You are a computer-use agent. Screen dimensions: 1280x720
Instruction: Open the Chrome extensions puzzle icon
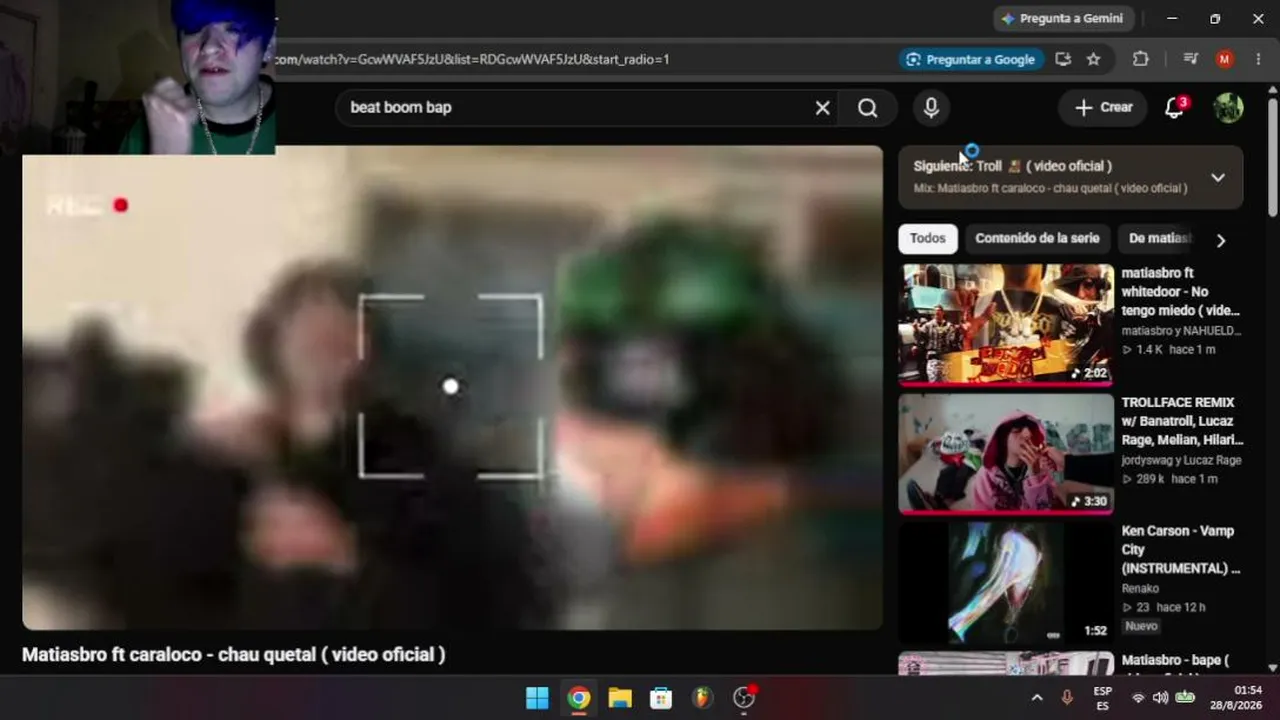click(x=1140, y=59)
